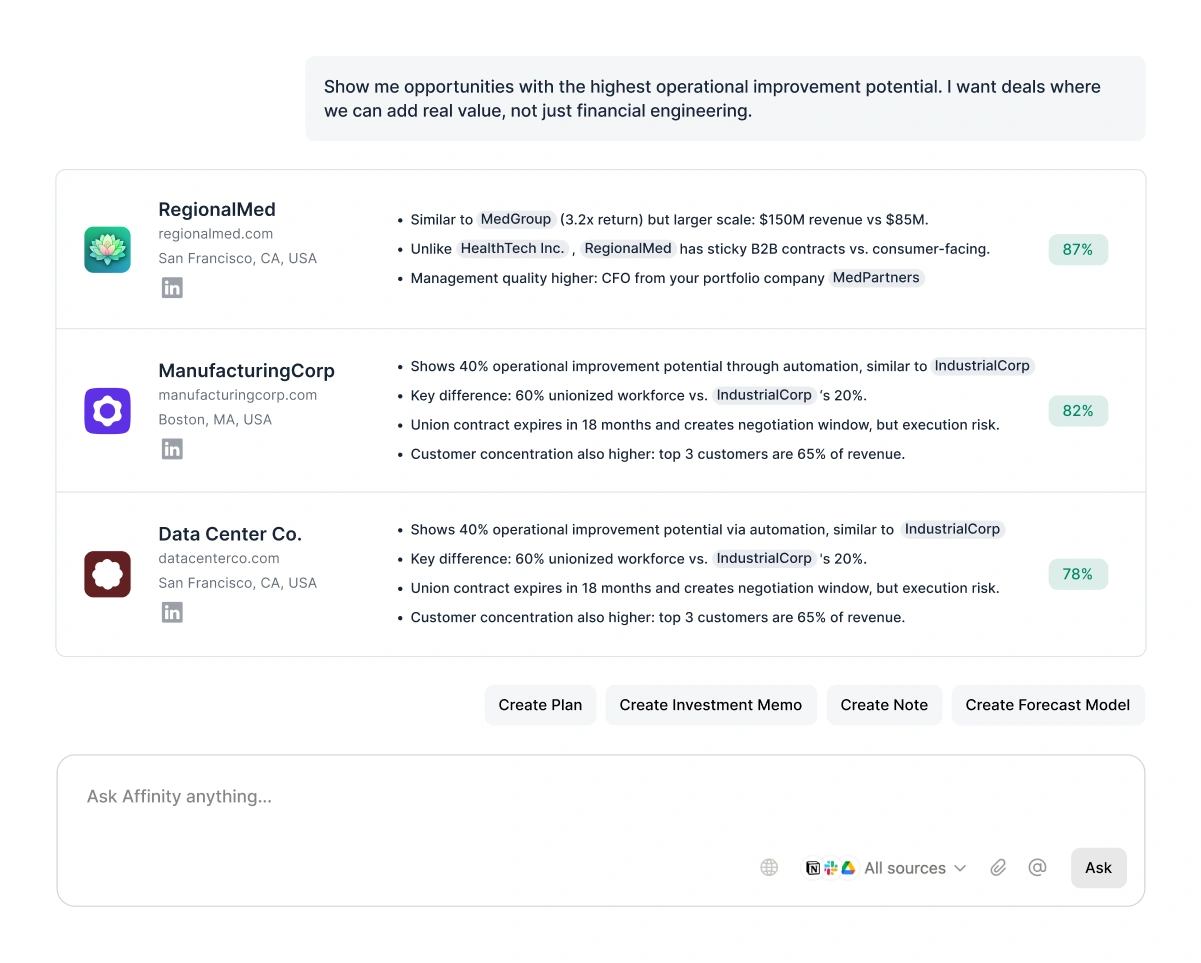1201x963 pixels.
Task: Click the Slack source icon
Action: coord(831,868)
